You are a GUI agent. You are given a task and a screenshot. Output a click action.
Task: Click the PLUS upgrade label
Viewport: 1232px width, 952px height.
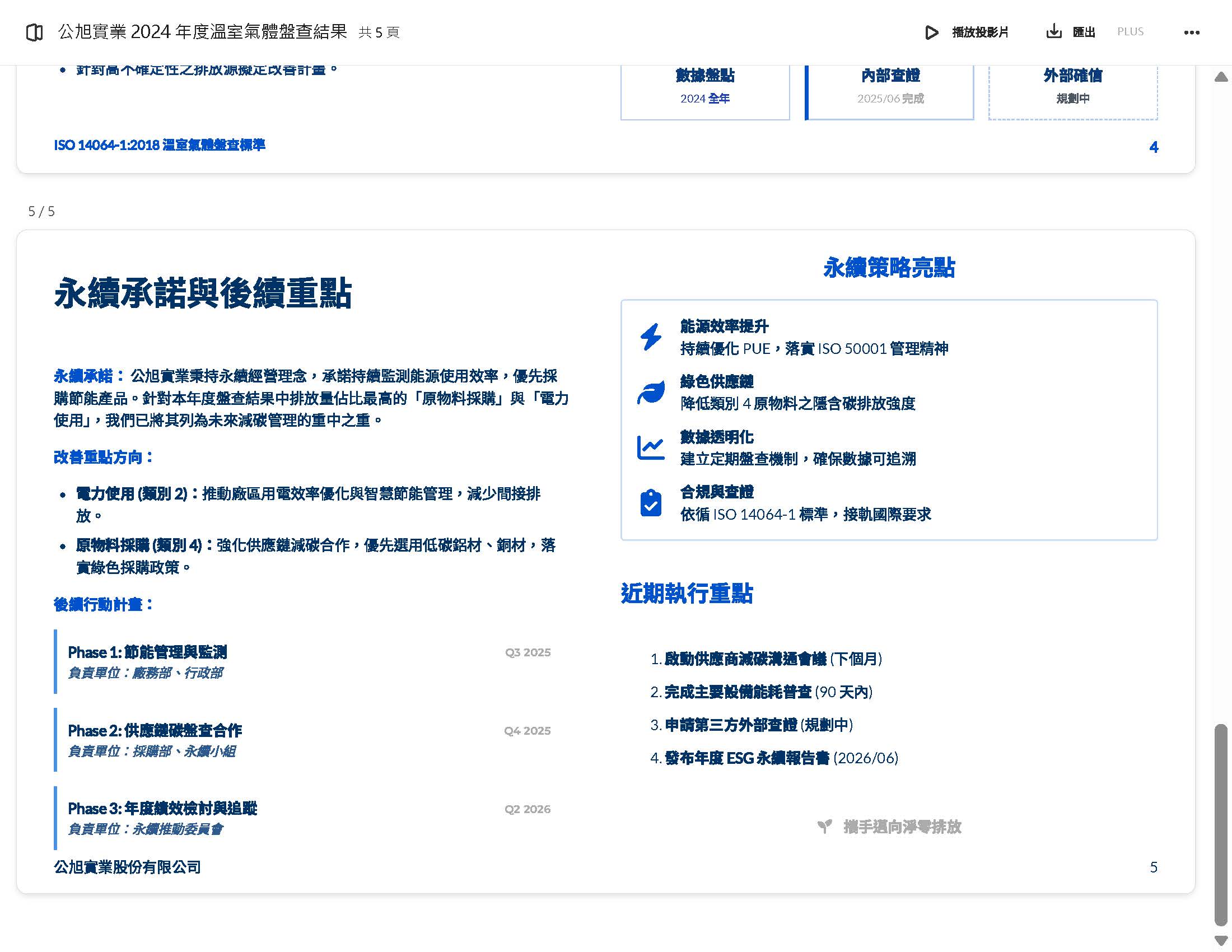click(x=1130, y=31)
